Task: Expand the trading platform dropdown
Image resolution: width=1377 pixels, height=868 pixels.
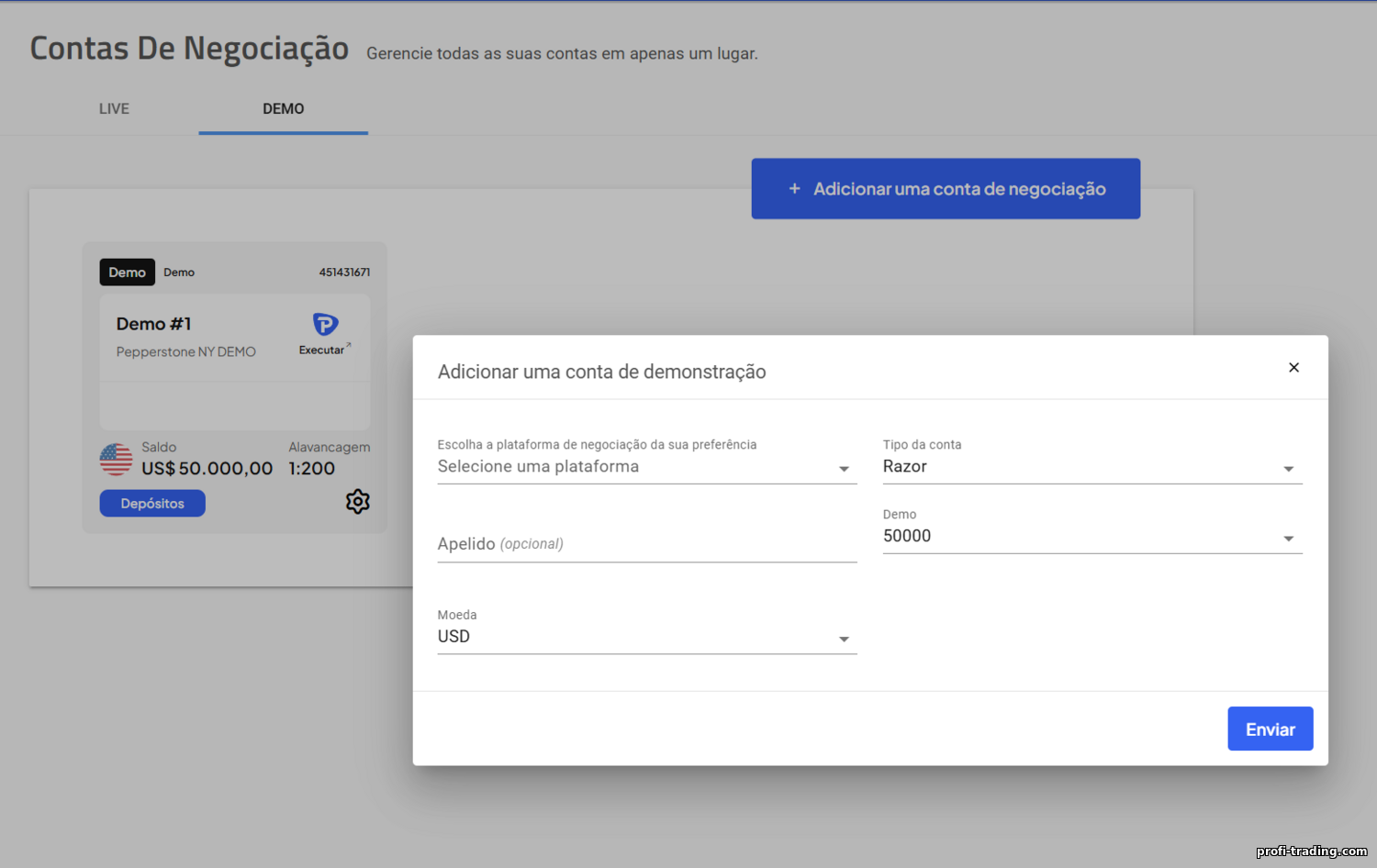Action: coord(647,466)
